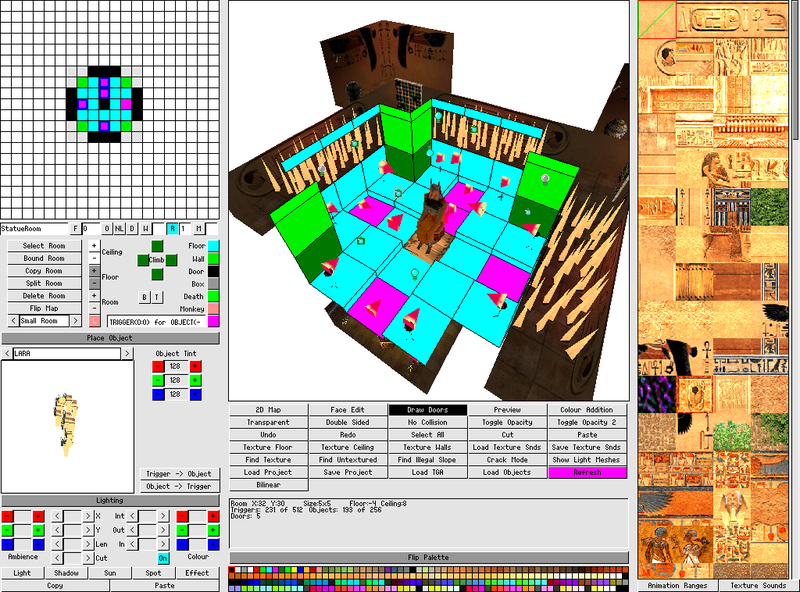
Task: Increase the red Object Tint value
Action: (x=195, y=366)
